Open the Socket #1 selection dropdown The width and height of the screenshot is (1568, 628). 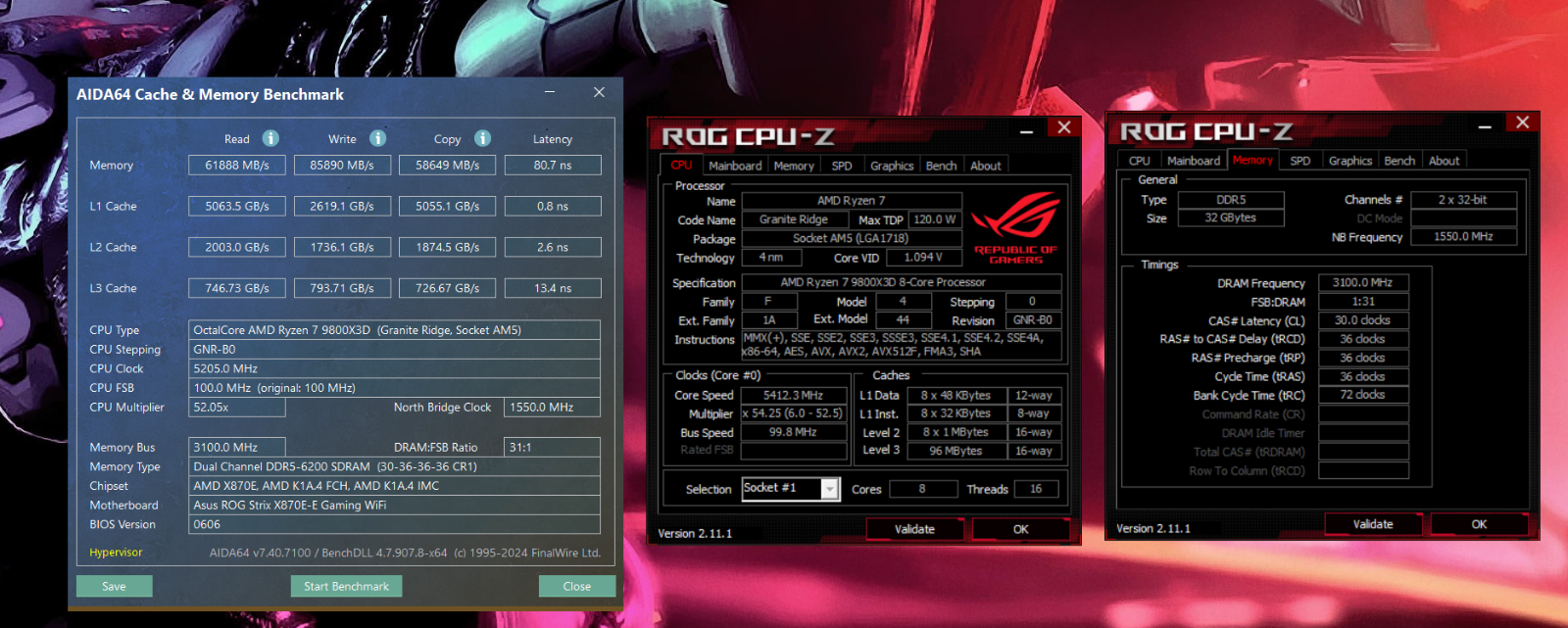pos(830,489)
